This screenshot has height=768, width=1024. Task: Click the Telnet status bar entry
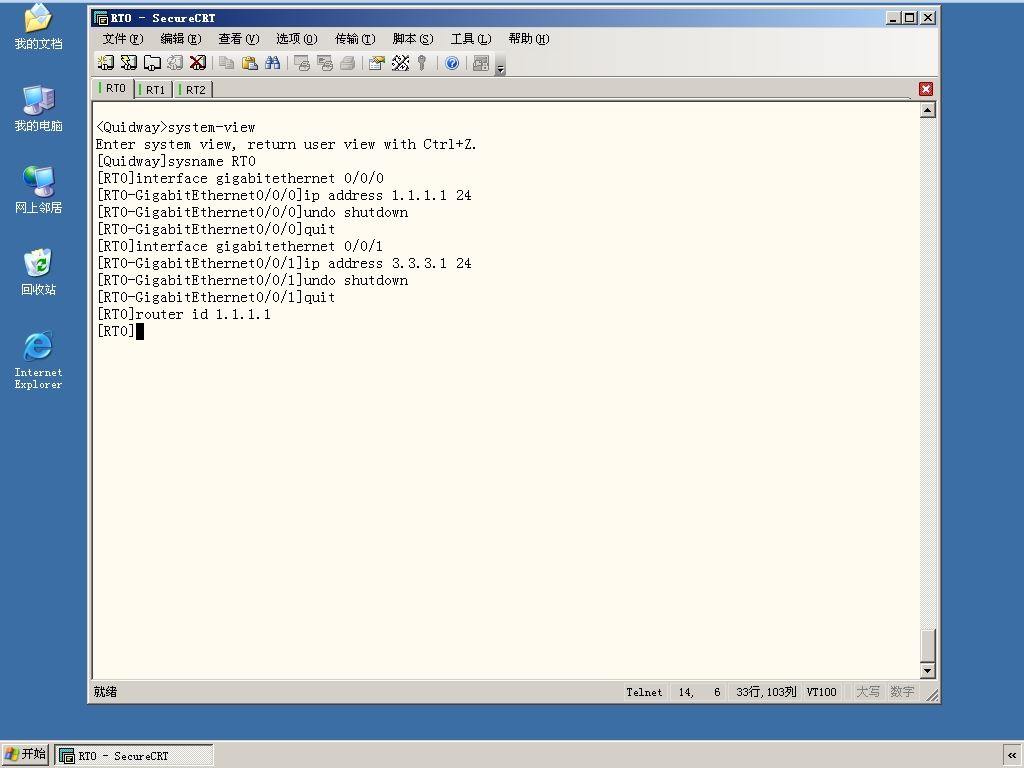[644, 692]
